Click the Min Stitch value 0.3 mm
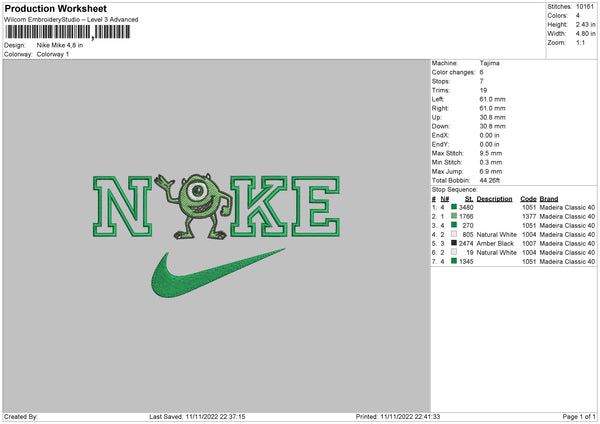600x424 pixels. 491,162
